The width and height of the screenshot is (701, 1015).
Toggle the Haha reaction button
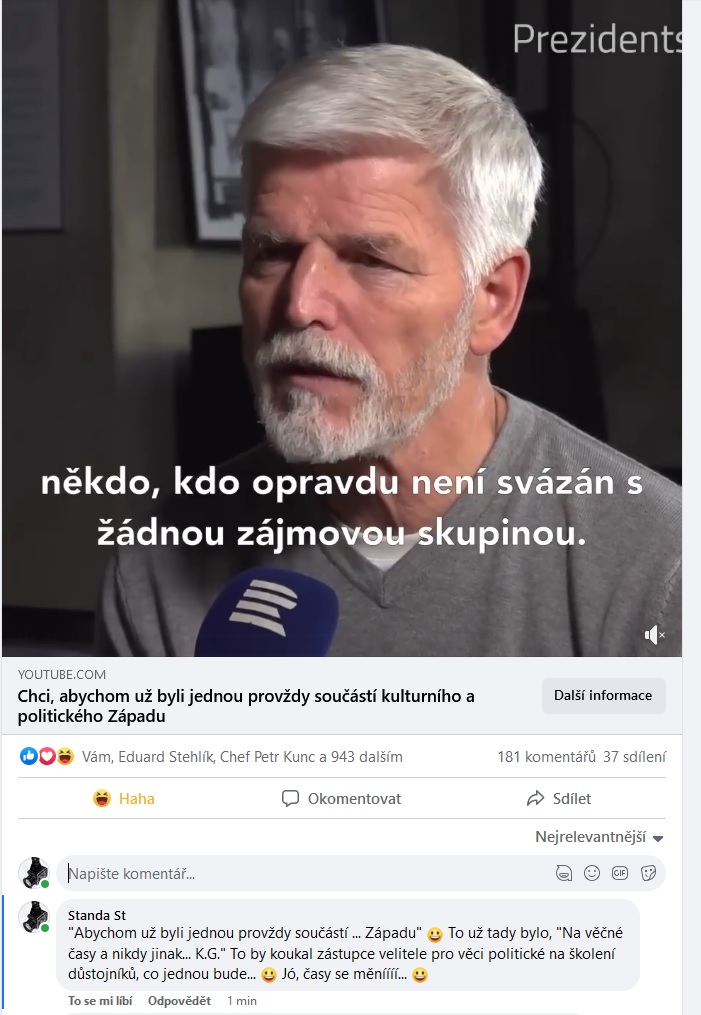tap(124, 798)
